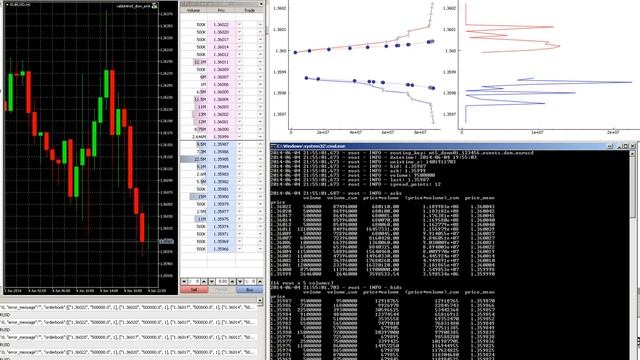Increase stop loss with its up arrow
The image size is (640, 360).
(204, 282)
